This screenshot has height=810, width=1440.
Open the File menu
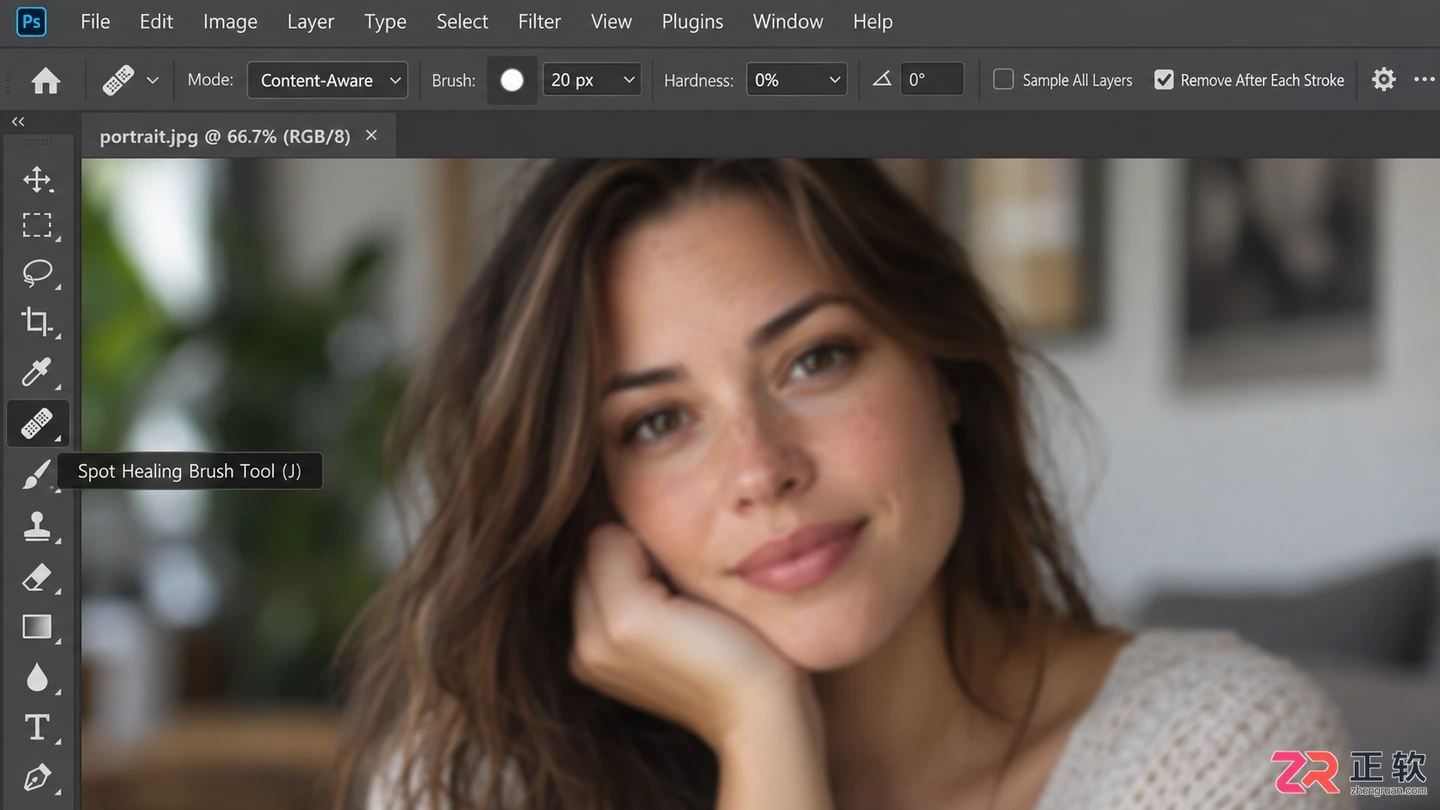click(95, 21)
